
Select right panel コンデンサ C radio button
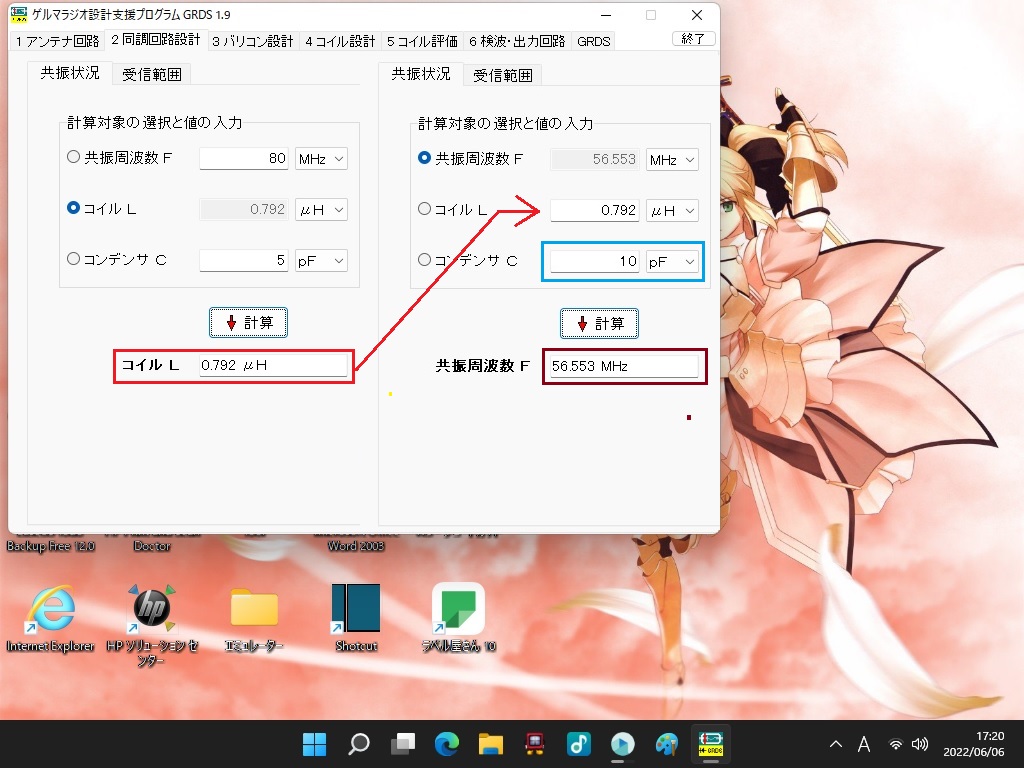(x=424, y=260)
